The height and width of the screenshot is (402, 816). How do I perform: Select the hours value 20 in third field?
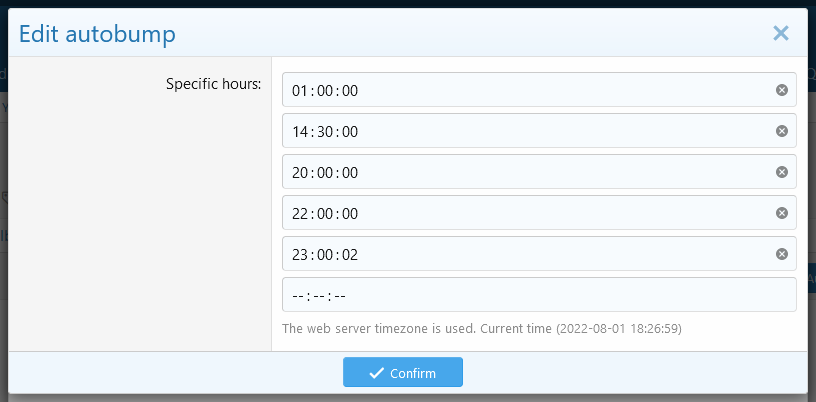[x=300, y=173]
